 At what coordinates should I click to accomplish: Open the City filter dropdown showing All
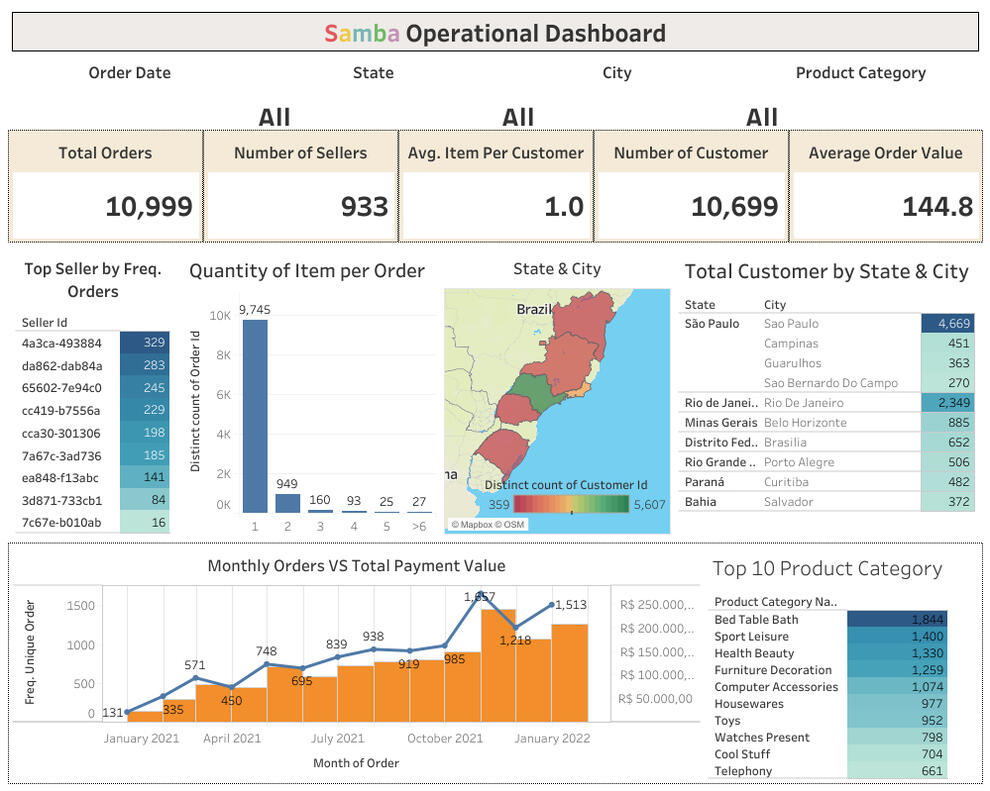click(x=517, y=117)
